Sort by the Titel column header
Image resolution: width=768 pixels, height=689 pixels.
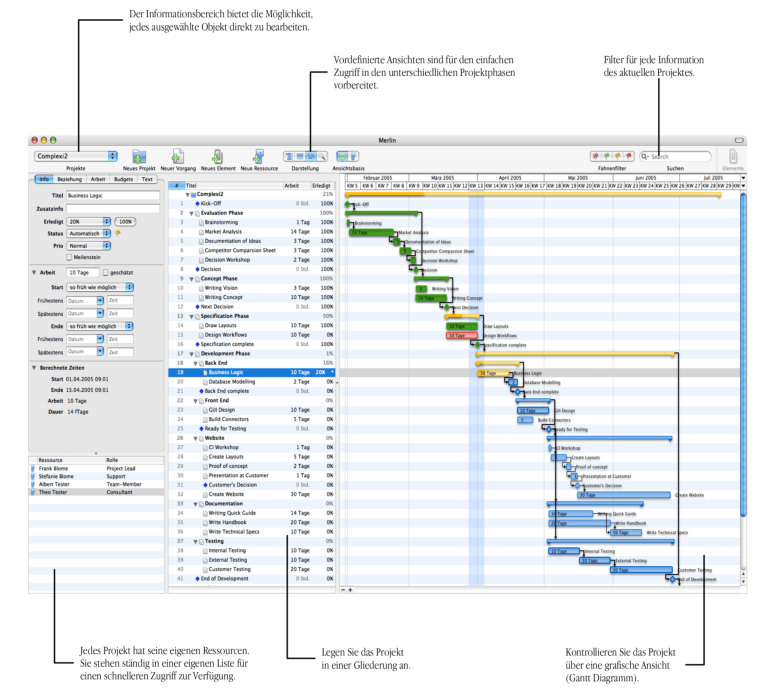tap(234, 186)
